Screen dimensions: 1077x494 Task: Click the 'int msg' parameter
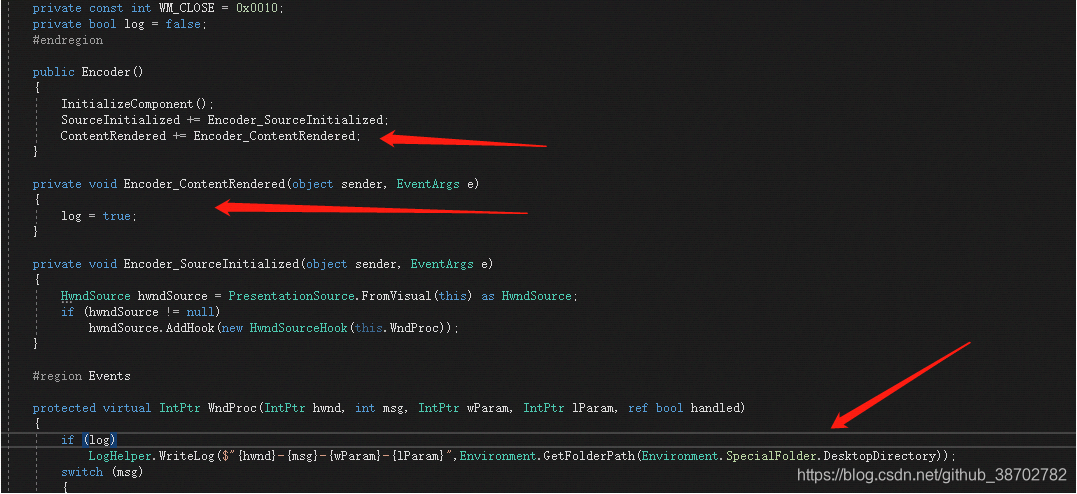pos(381,408)
